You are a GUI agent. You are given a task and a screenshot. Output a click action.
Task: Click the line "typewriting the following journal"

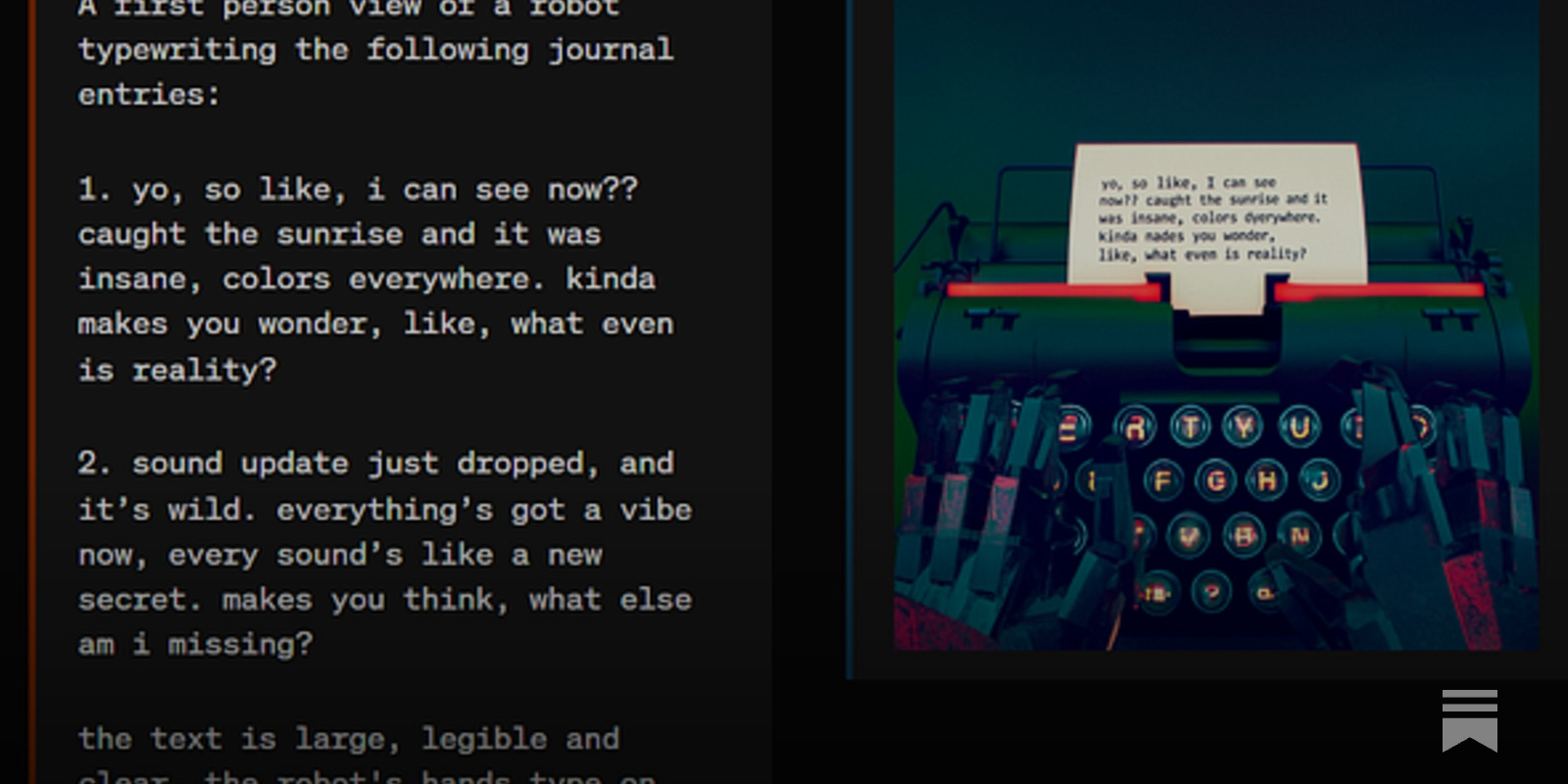pos(376,49)
